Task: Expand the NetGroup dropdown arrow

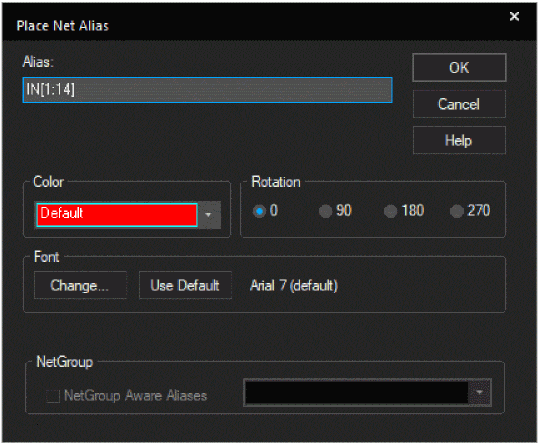Action: tap(480, 393)
